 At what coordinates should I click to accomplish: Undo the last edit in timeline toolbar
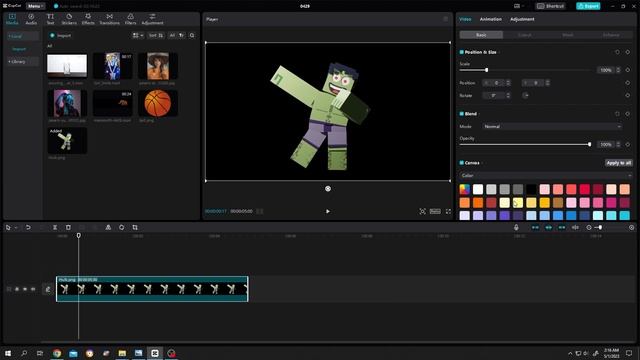28,227
